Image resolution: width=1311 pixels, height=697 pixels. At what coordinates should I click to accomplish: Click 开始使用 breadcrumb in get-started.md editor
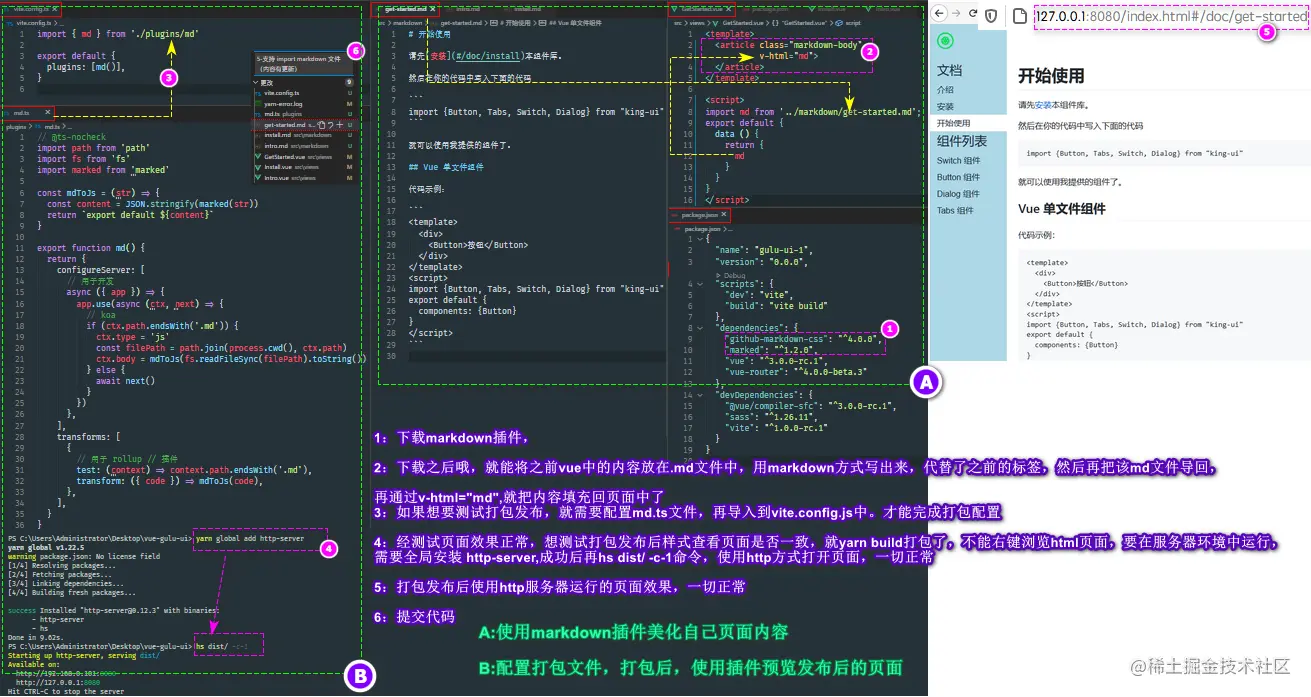click(515, 23)
